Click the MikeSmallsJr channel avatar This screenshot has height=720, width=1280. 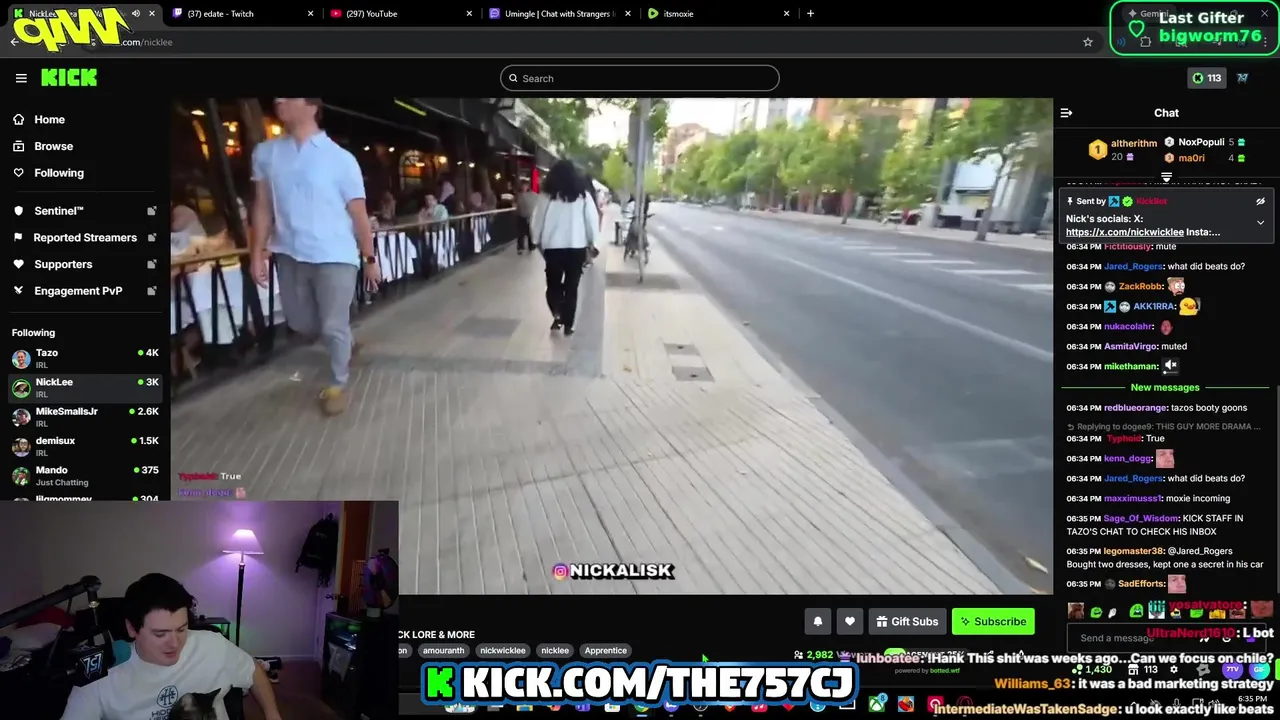pyautogui.click(x=21, y=417)
